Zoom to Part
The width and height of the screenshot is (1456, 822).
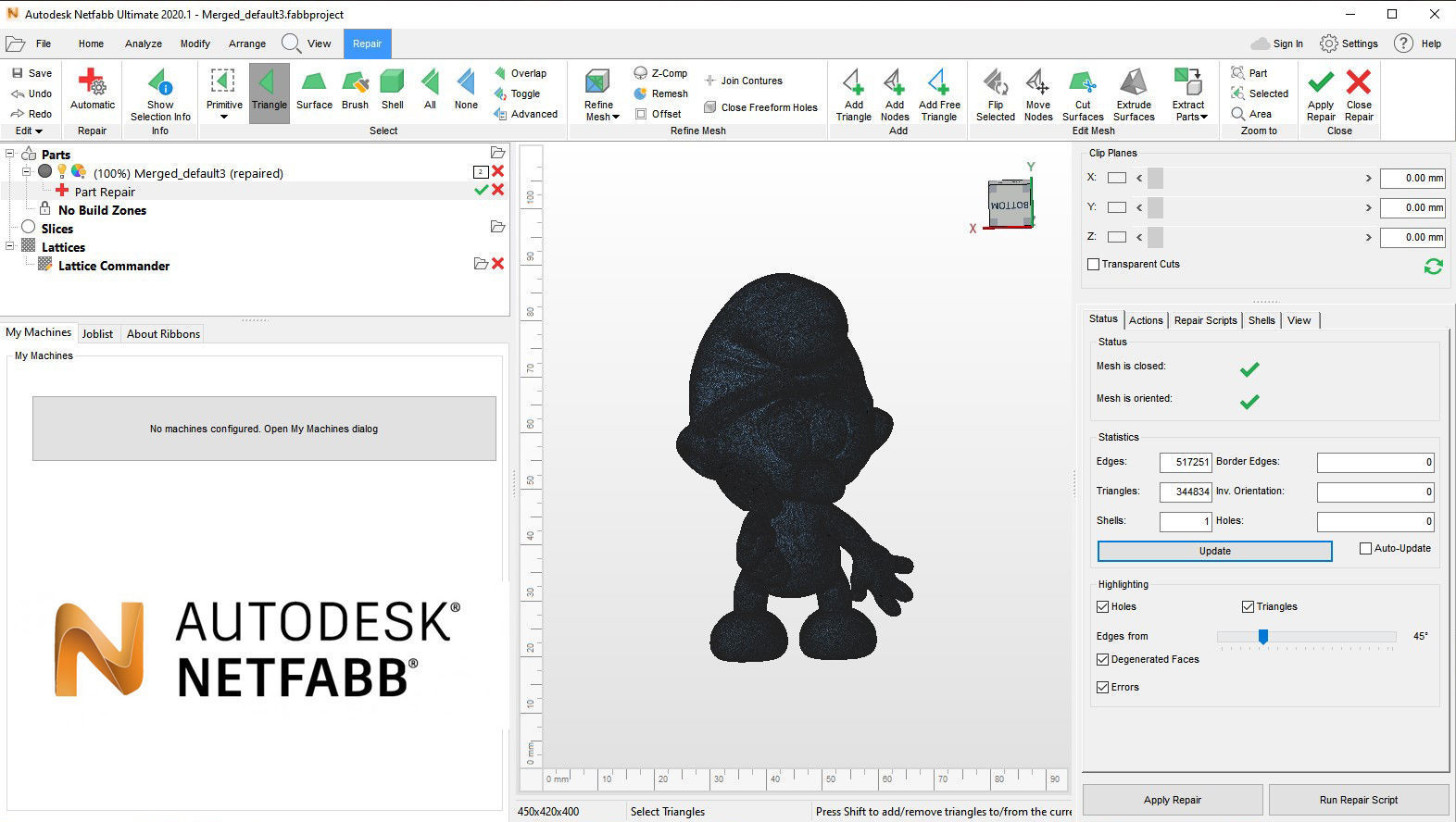1249,73
